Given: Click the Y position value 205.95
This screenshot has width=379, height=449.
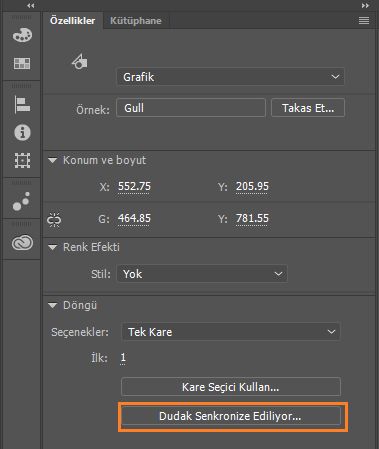Looking at the screenshot, I should click(x=252, y=186).
